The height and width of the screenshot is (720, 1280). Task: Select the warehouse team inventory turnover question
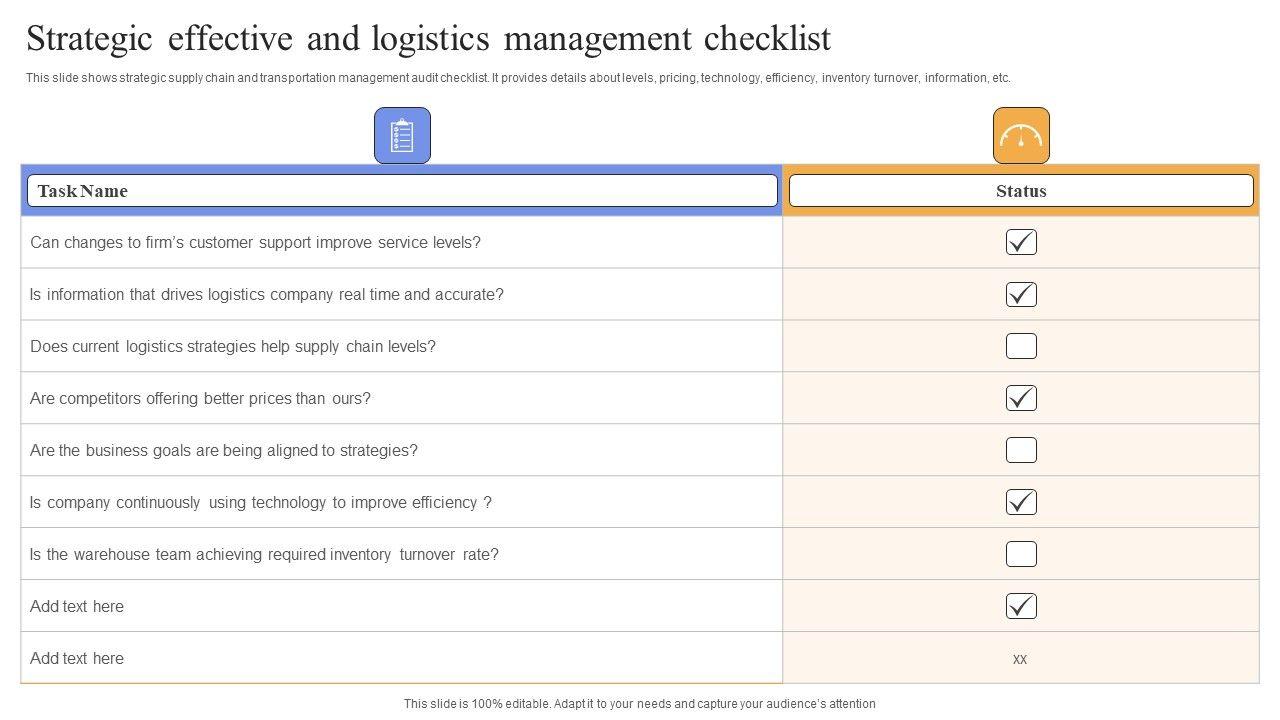(264, 555)
